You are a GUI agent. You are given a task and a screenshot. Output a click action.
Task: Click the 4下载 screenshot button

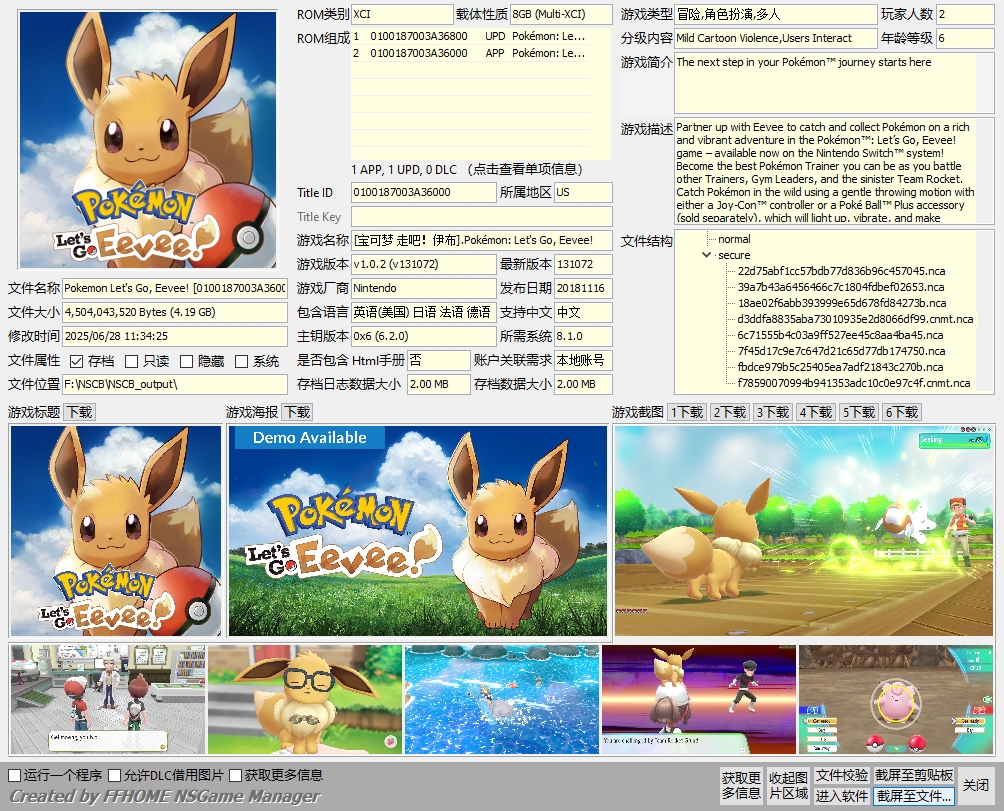tap(815, 412)
